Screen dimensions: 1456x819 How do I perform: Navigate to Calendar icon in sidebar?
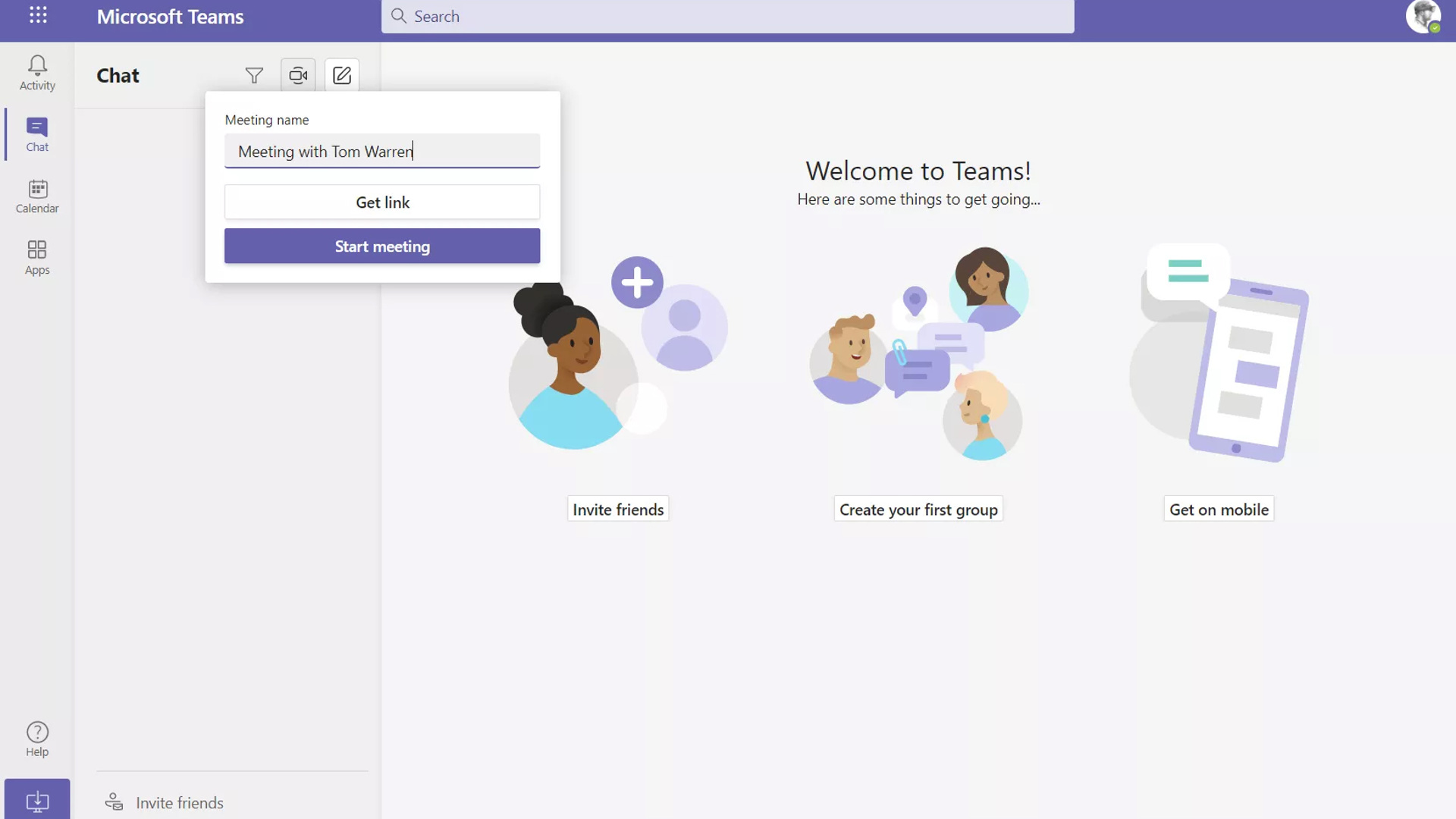pyautogui.click(x=37, y=195)
